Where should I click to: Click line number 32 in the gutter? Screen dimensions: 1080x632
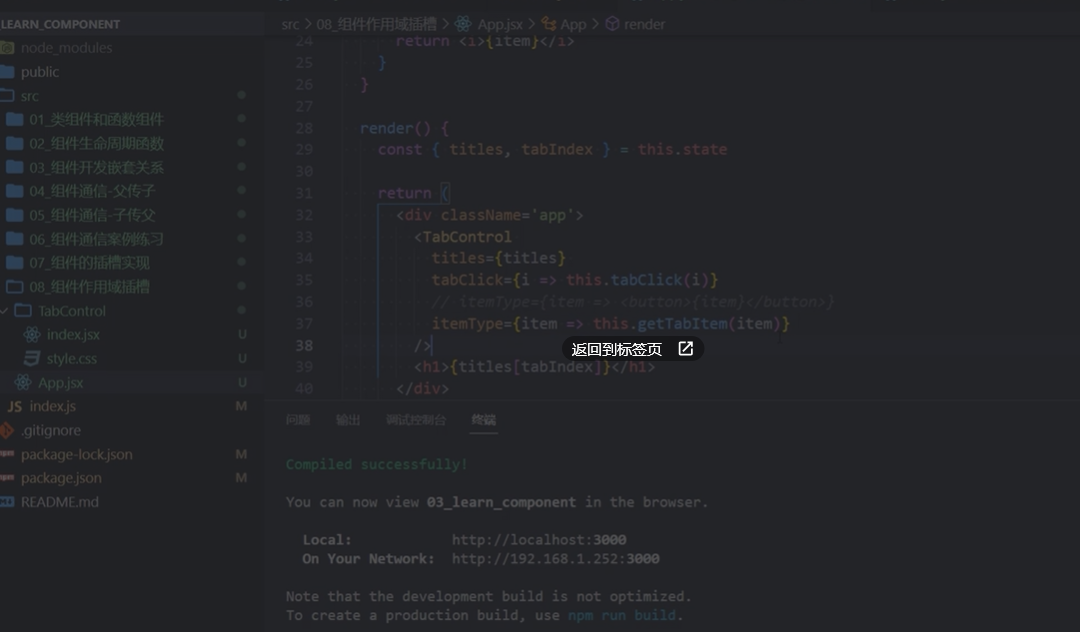(304, 215)
